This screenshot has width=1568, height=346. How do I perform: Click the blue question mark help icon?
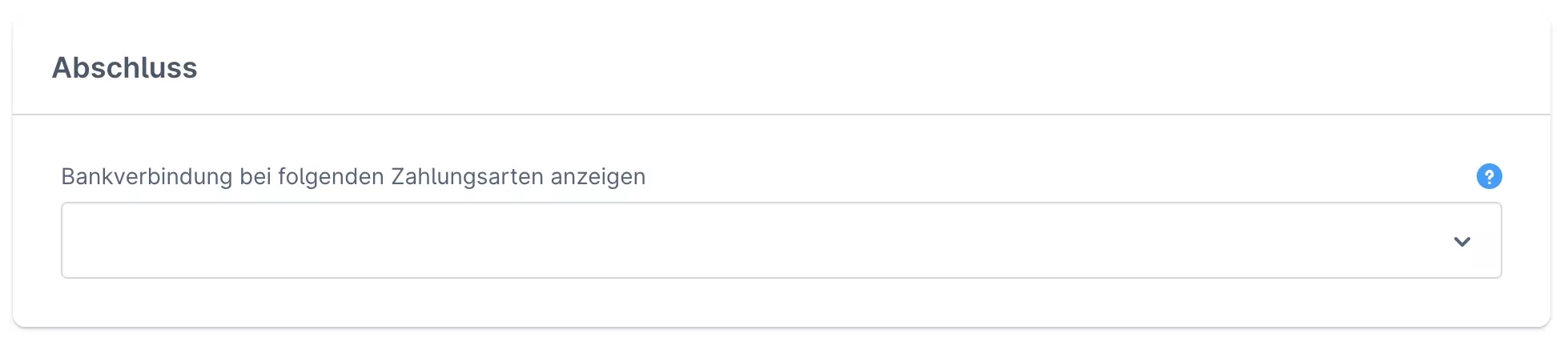tap(1489, 176)
